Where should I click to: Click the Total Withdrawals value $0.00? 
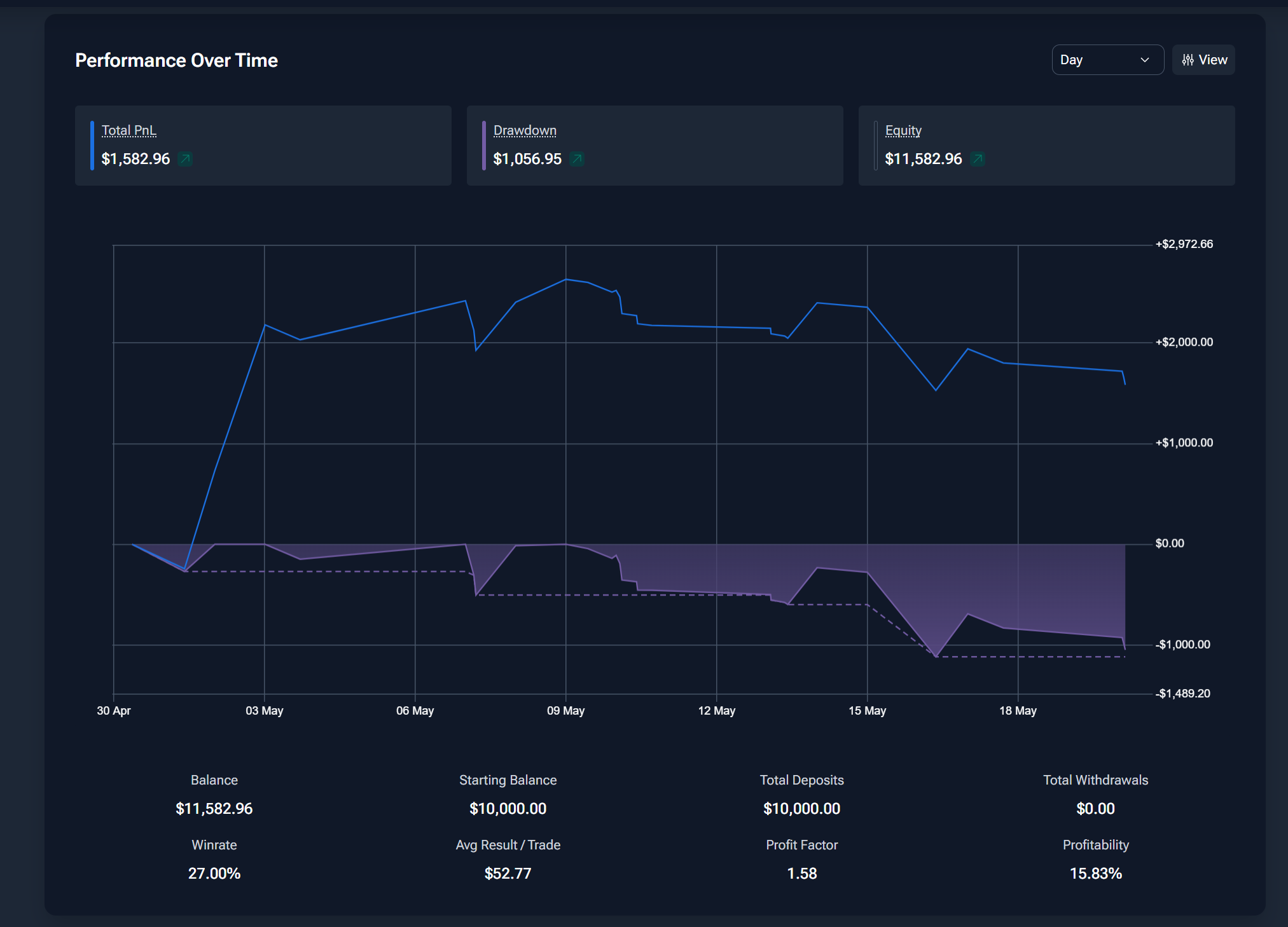[1096, 809]
